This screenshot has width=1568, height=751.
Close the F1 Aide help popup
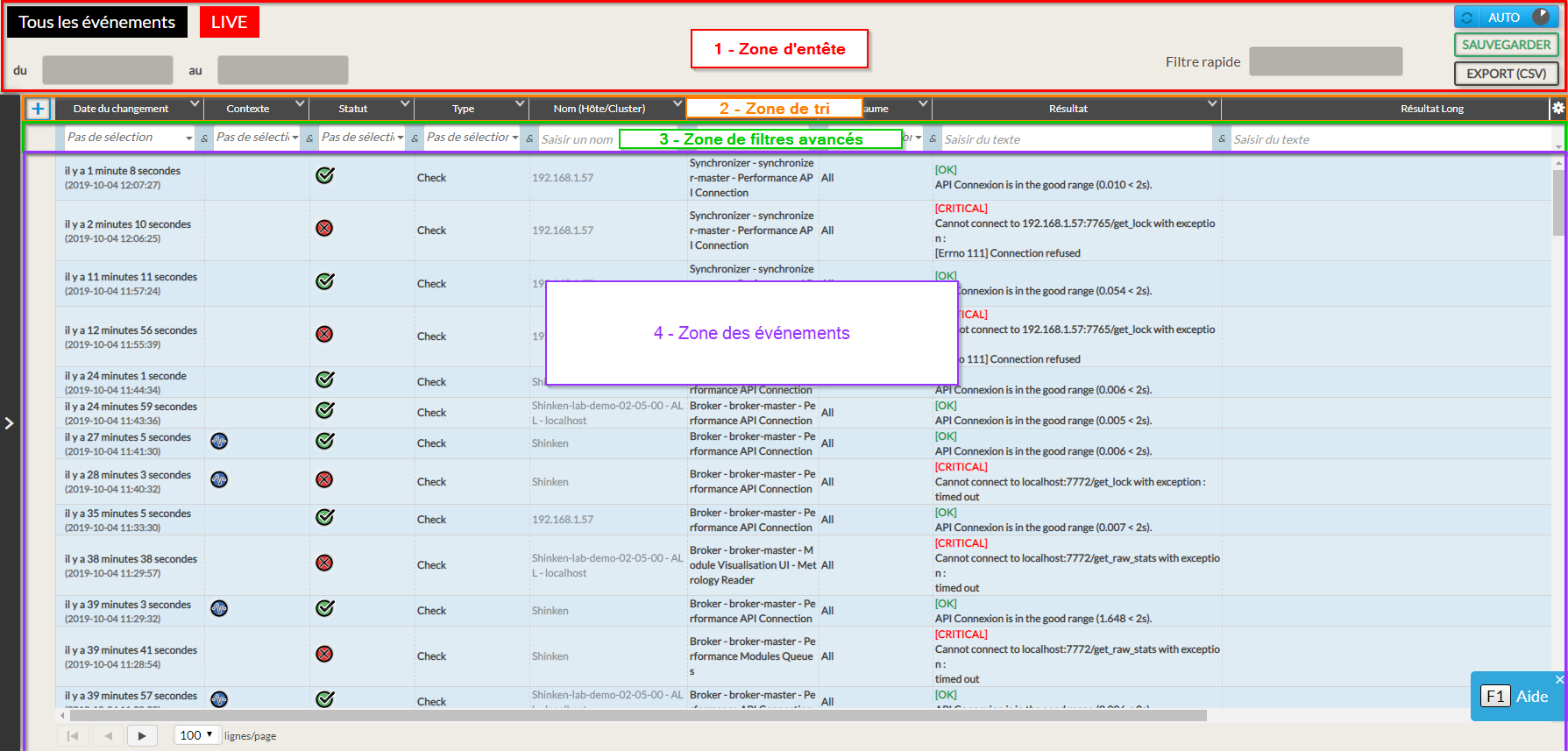(1559, 679)
